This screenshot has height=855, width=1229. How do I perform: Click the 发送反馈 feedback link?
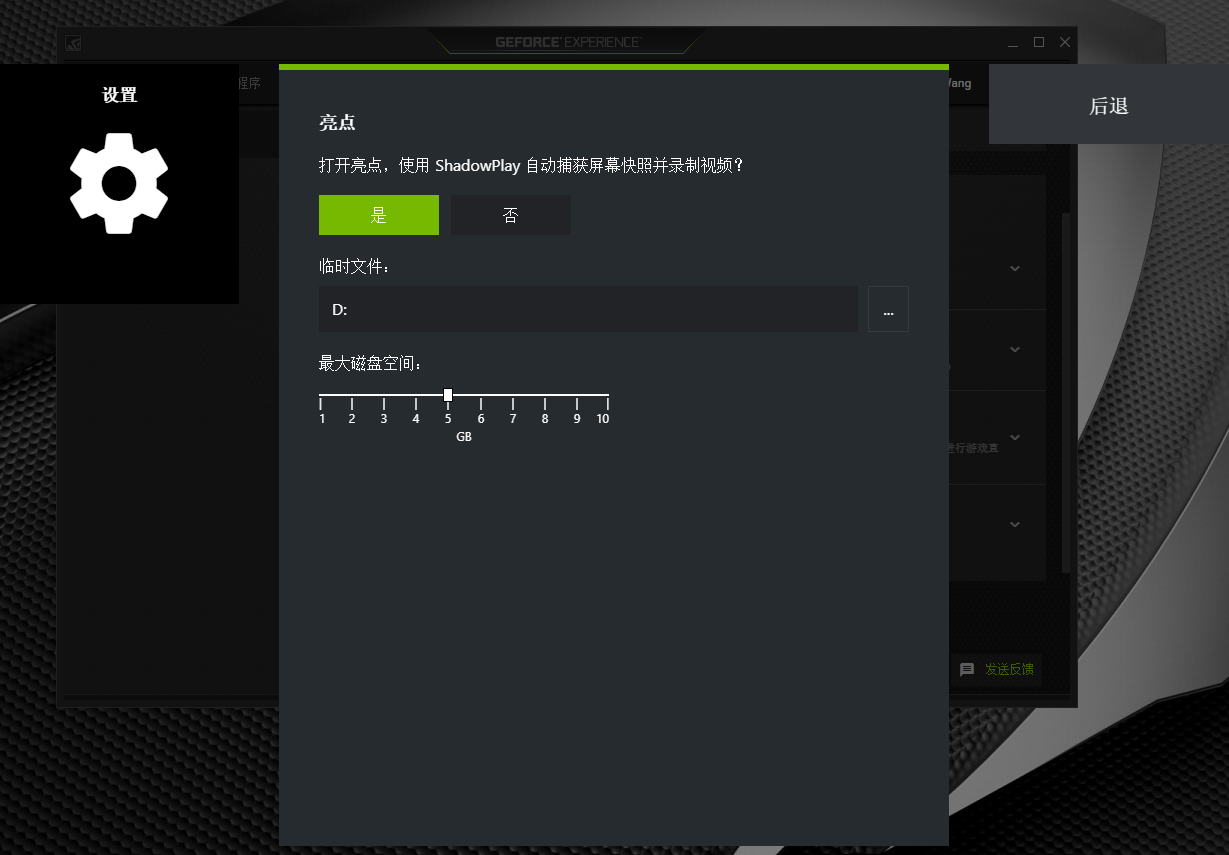1009,669
